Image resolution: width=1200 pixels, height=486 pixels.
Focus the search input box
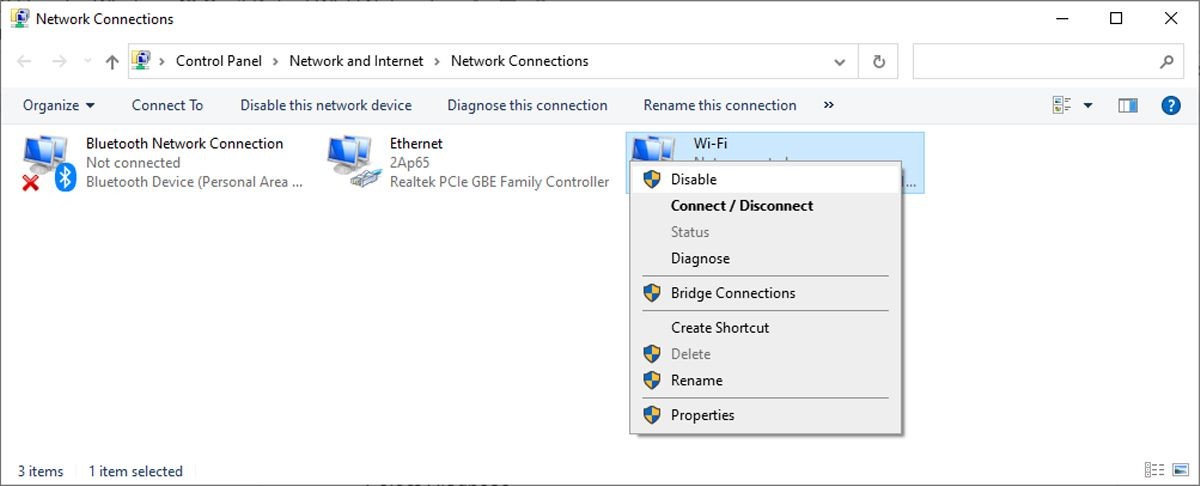(x=1036, y=61)
